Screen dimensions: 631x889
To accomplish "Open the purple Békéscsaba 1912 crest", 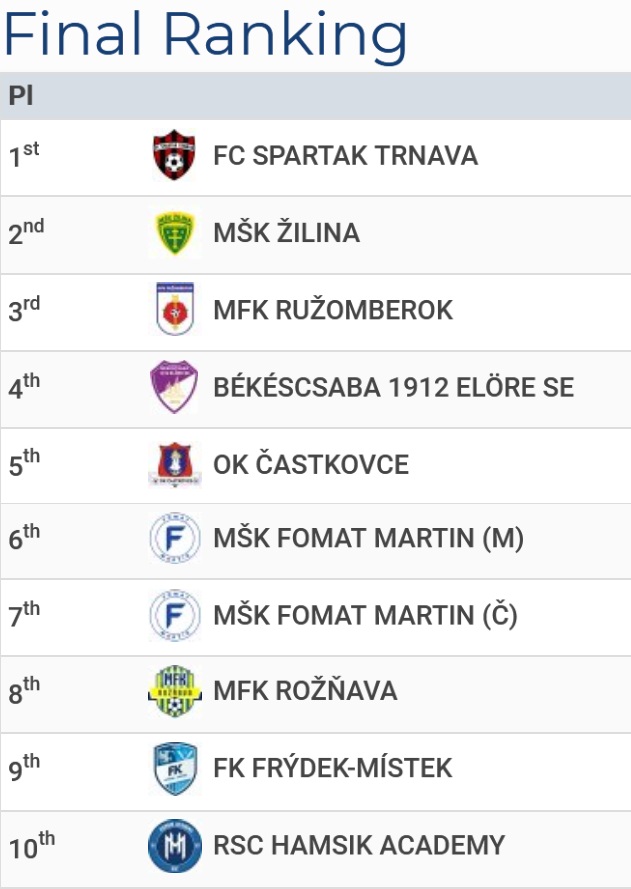I will click(175, 387).
